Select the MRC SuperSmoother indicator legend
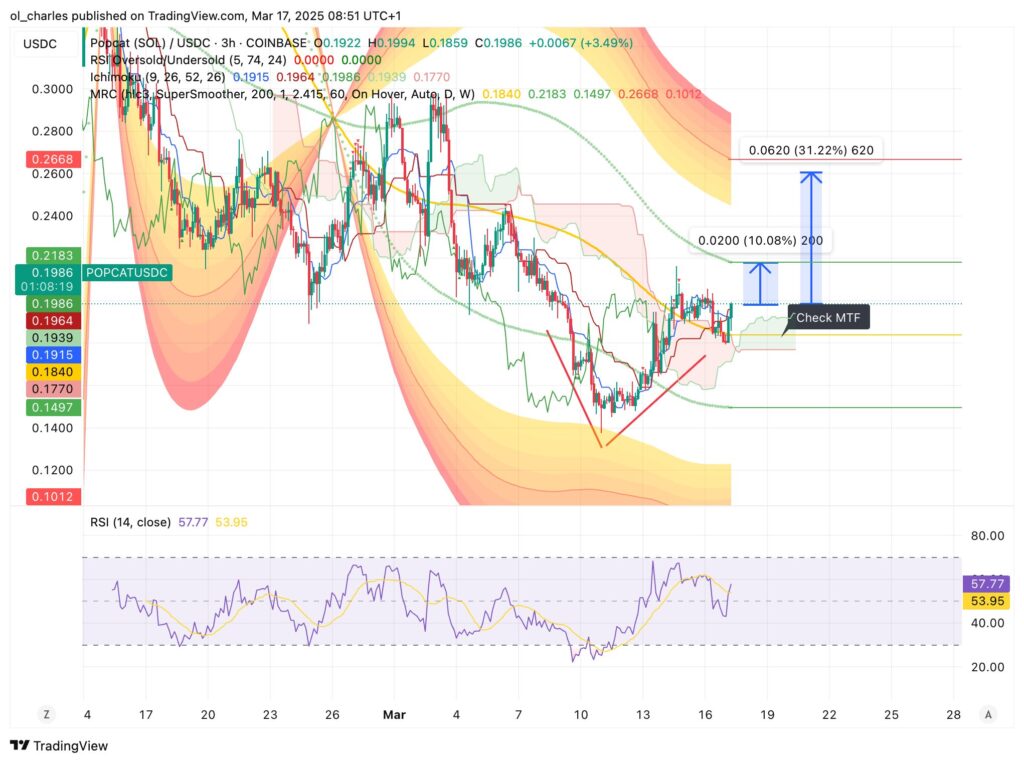This screenshot has height=763, width=1024. [282, 94]
